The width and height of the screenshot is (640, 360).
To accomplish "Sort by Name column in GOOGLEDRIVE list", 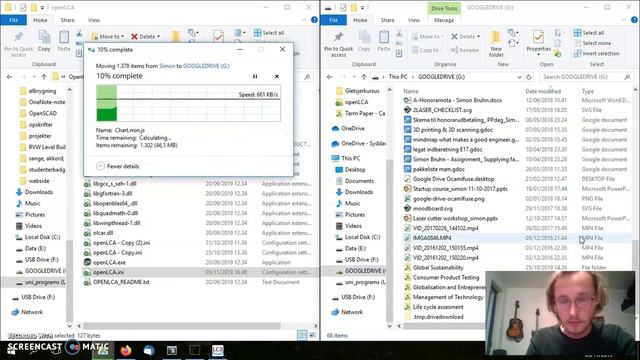I will click(x=411, y=91).
